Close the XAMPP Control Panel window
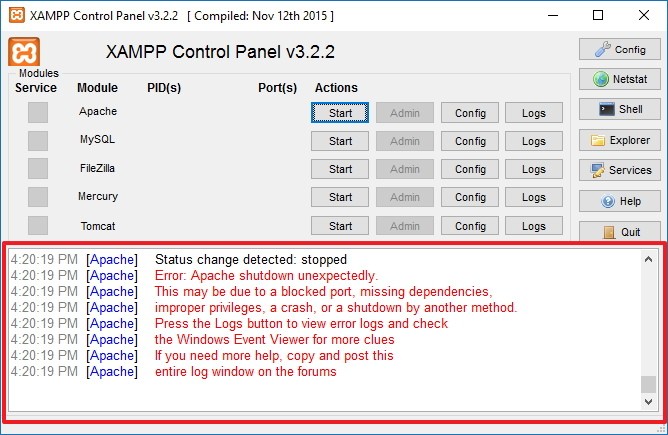 644,15
